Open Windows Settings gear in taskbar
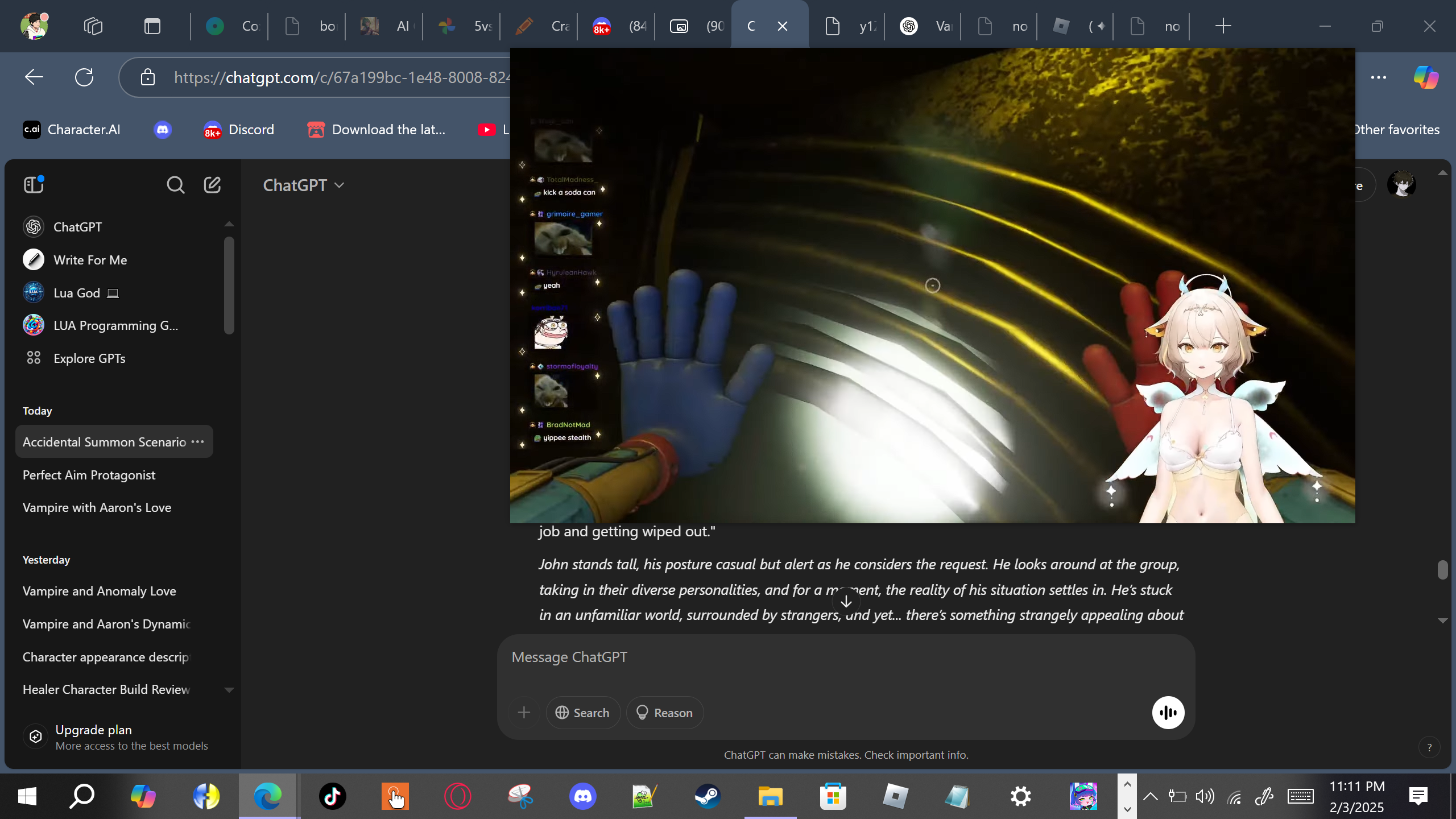Screen dimensions: 1456x819 [1021, 796]
